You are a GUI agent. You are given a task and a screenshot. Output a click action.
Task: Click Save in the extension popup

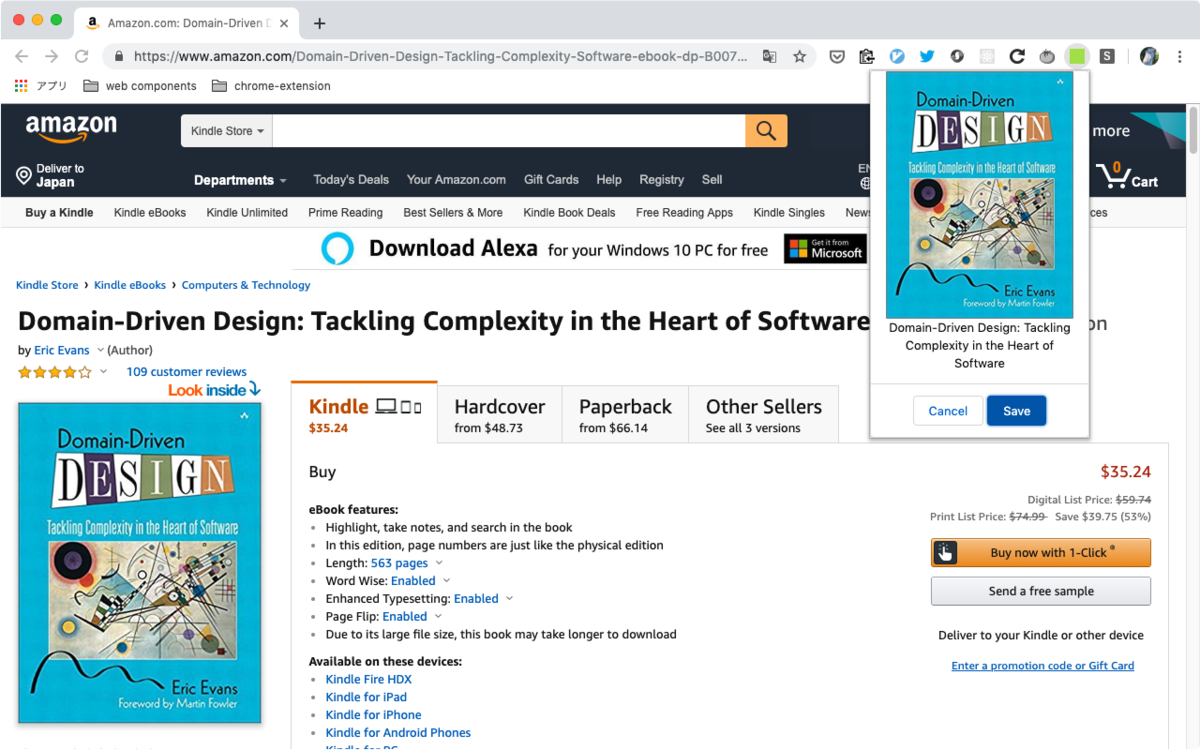point(1016,411)
